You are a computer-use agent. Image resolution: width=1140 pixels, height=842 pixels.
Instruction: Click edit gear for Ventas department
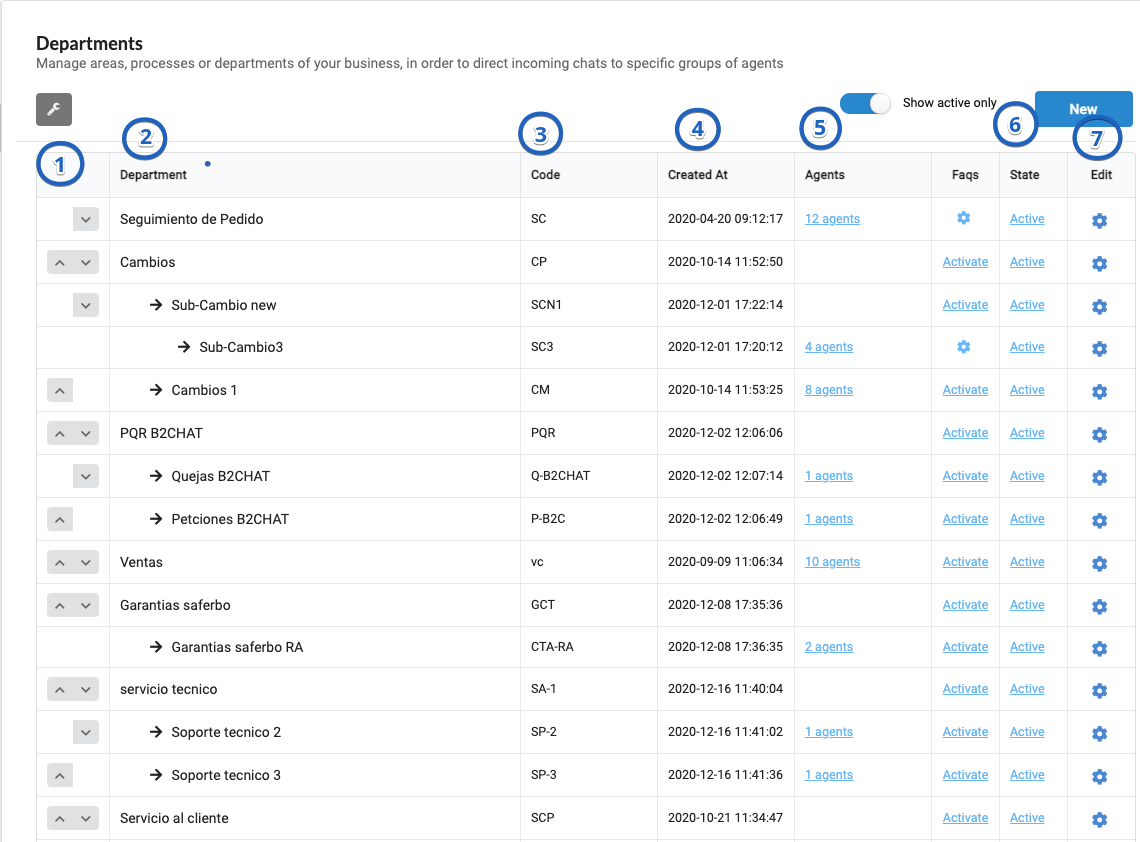pyautogui.click(x=1099, y=563)
